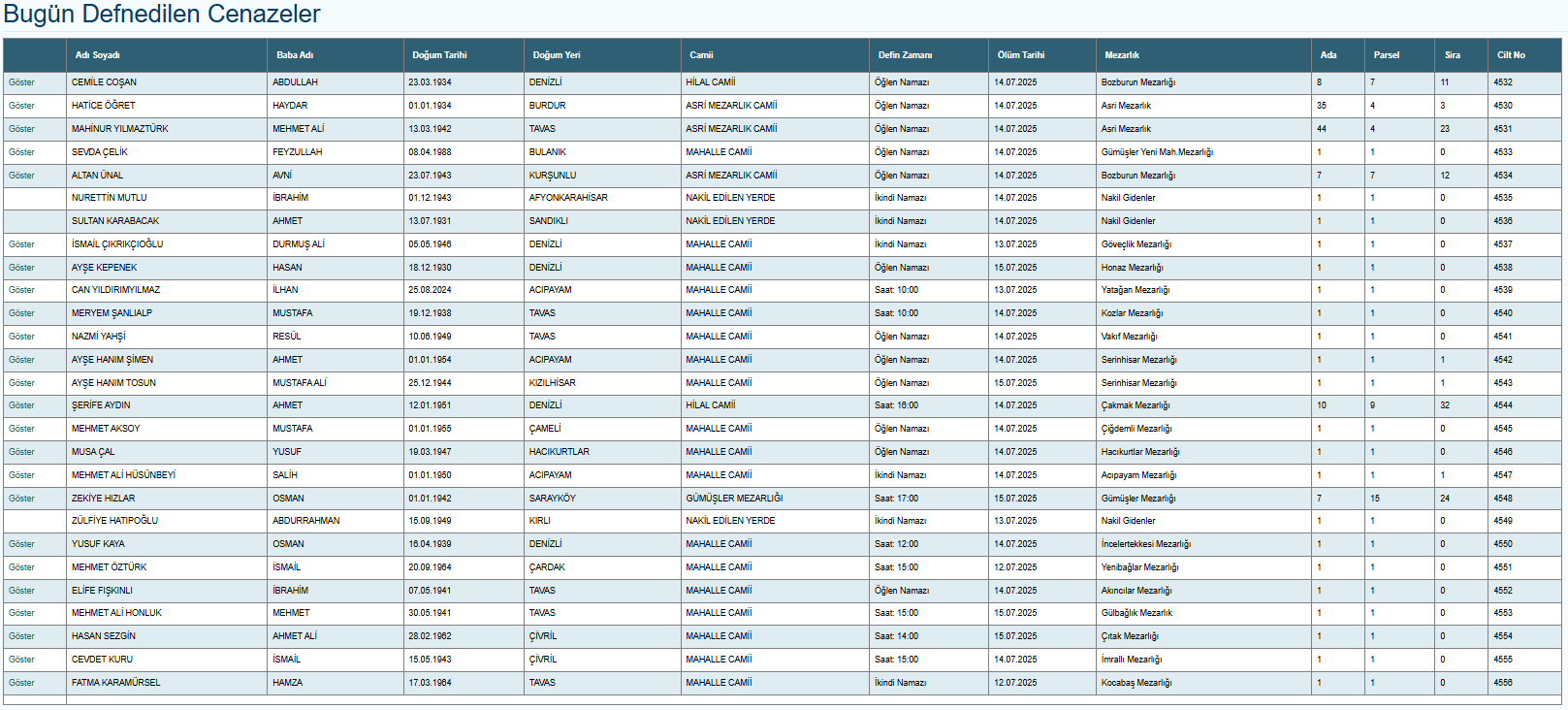The height and width of the screenshot is (710, 1568).
Task: Open Göster link for AYŞE HANIM ŞİMEN
Action: click(21, 360)
